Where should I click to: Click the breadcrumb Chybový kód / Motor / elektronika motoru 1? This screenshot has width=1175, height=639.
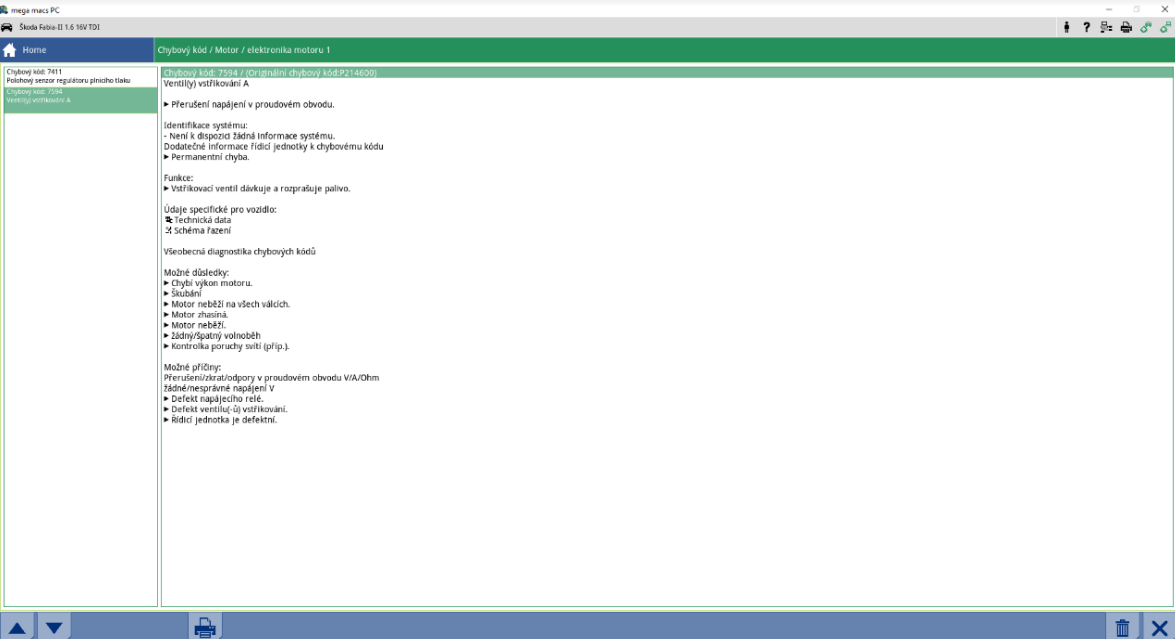click(244, 50)
